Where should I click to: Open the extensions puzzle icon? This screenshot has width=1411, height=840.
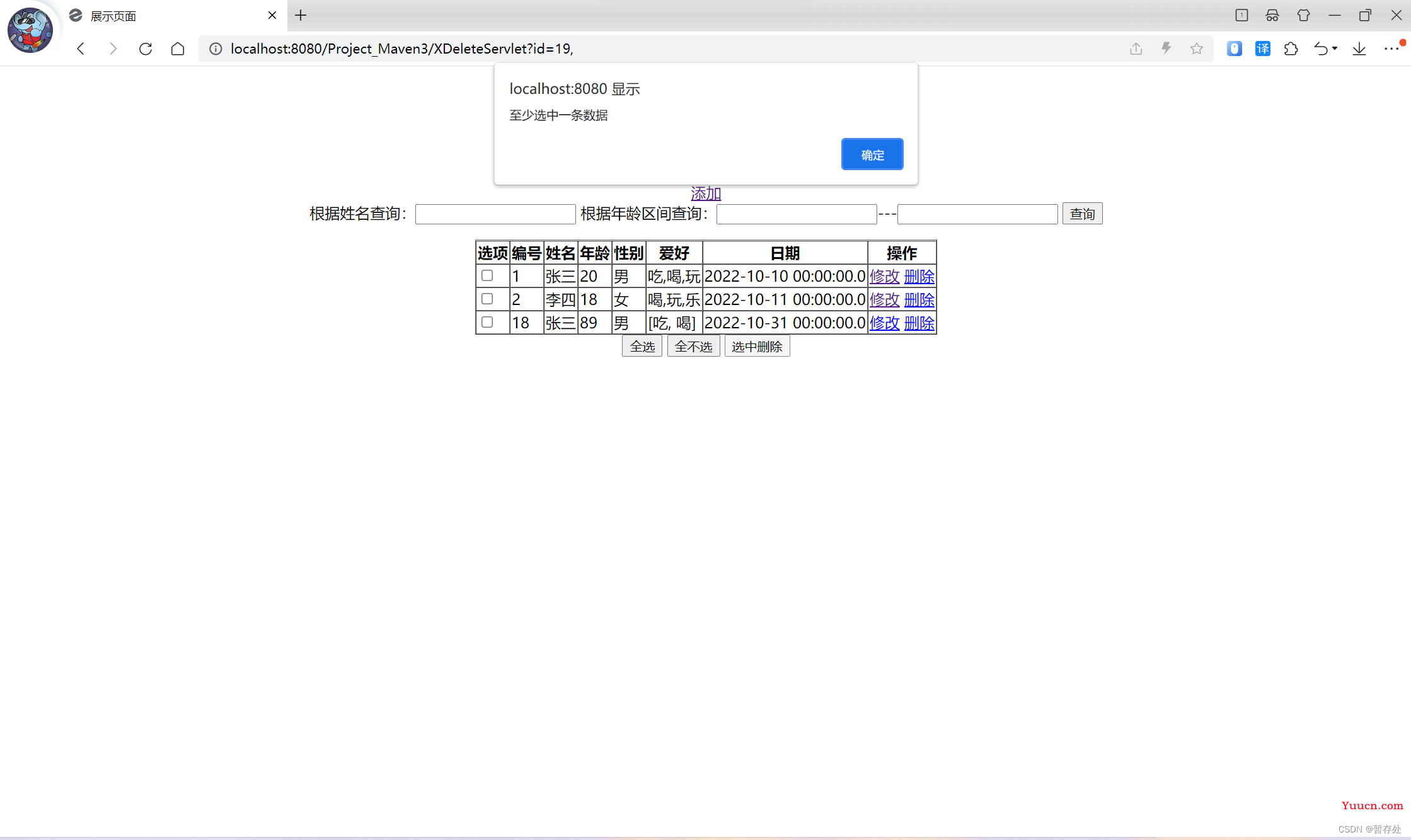click(1291, 49)
